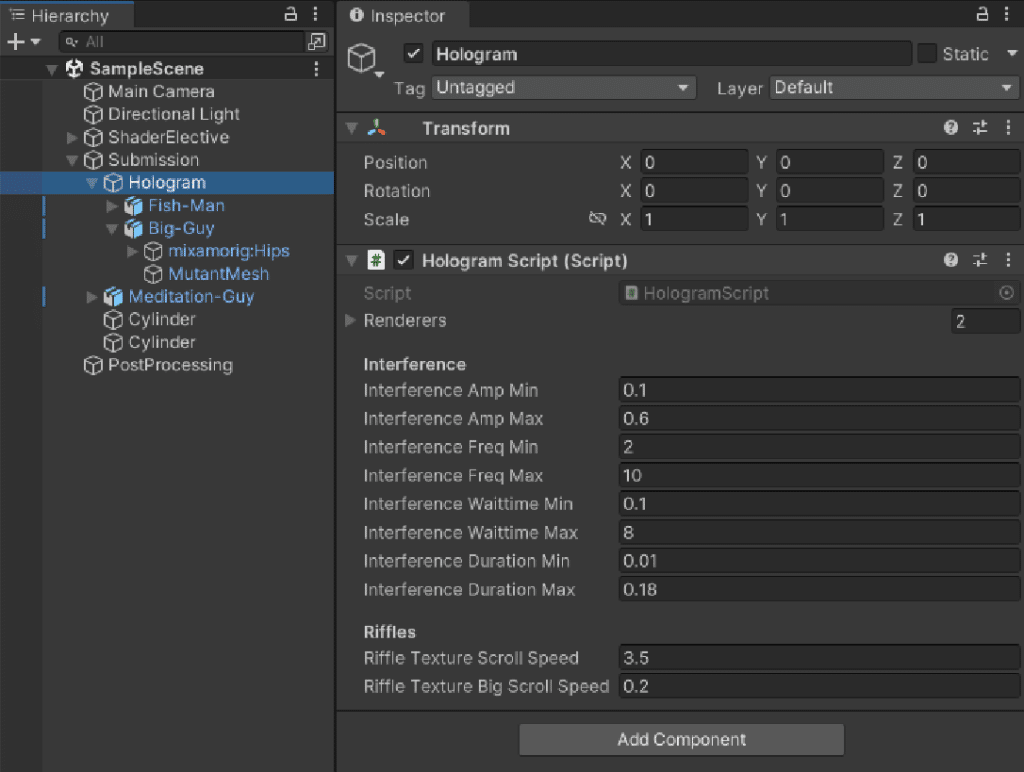This screenshot has height=772, width=1024.
Task: Click the scale constrain proportions link icon
Action: point(598,219)
